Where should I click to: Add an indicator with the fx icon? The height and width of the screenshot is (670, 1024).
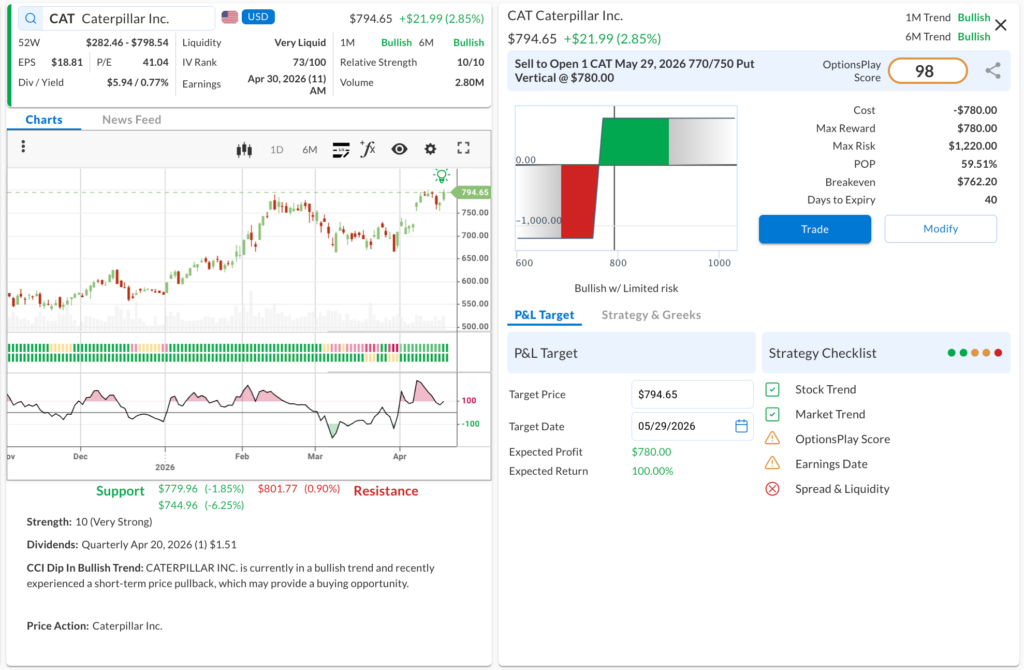click(368, 149)
